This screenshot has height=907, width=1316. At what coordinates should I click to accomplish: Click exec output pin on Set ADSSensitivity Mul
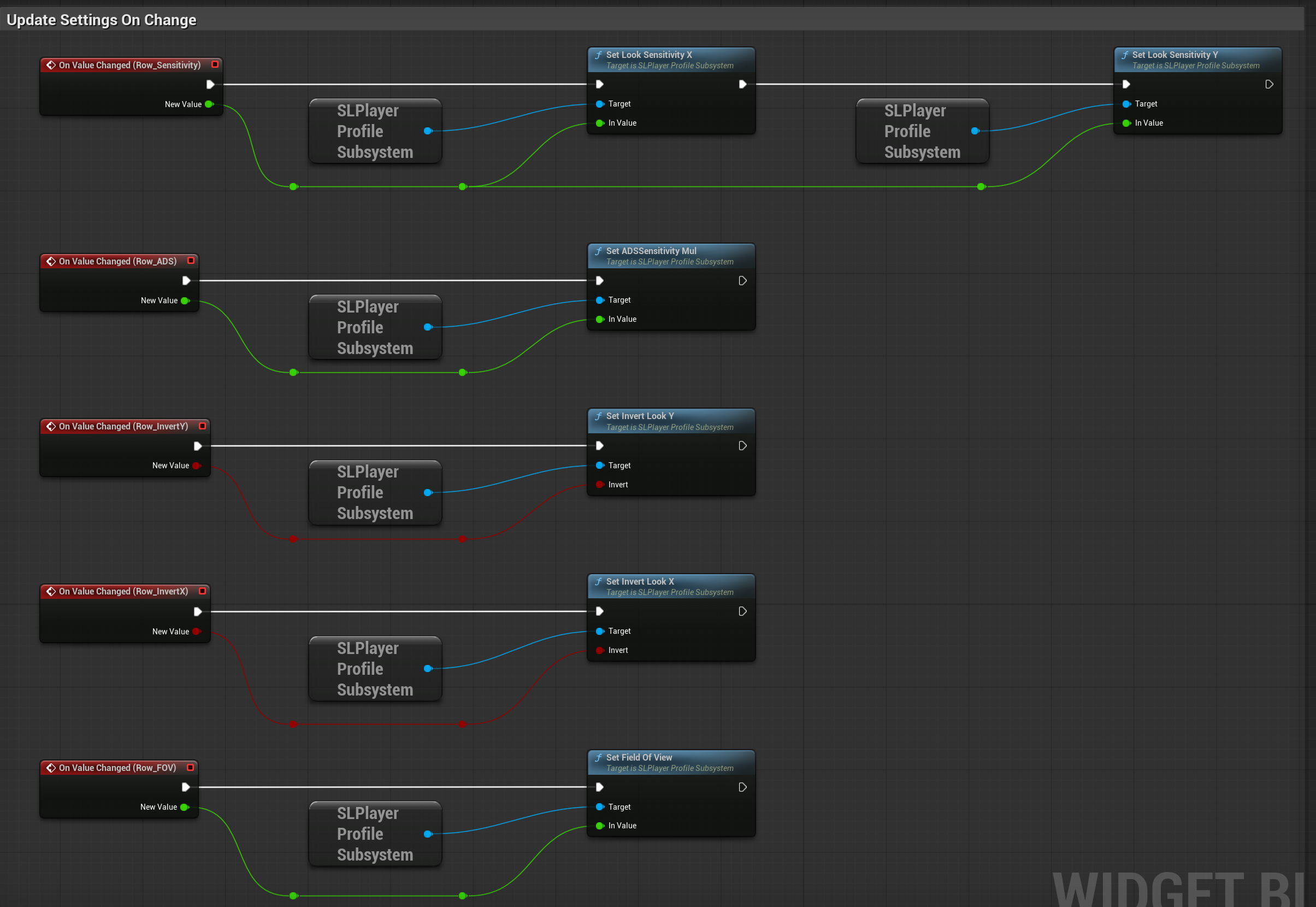point(742,281)
